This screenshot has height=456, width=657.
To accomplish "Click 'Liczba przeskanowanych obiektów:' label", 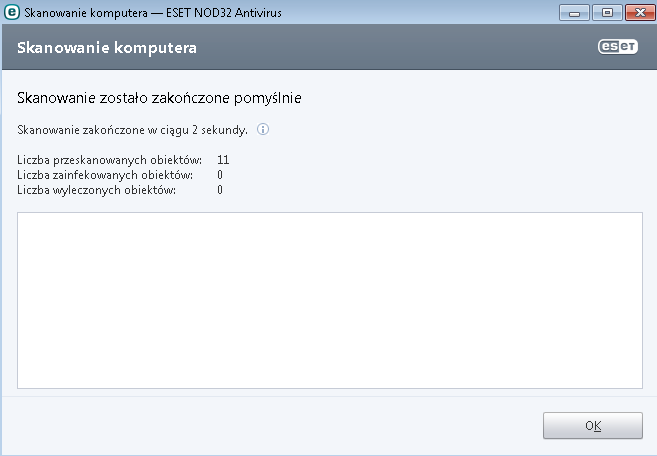I will pyautogui.click(x=109, y=160).
